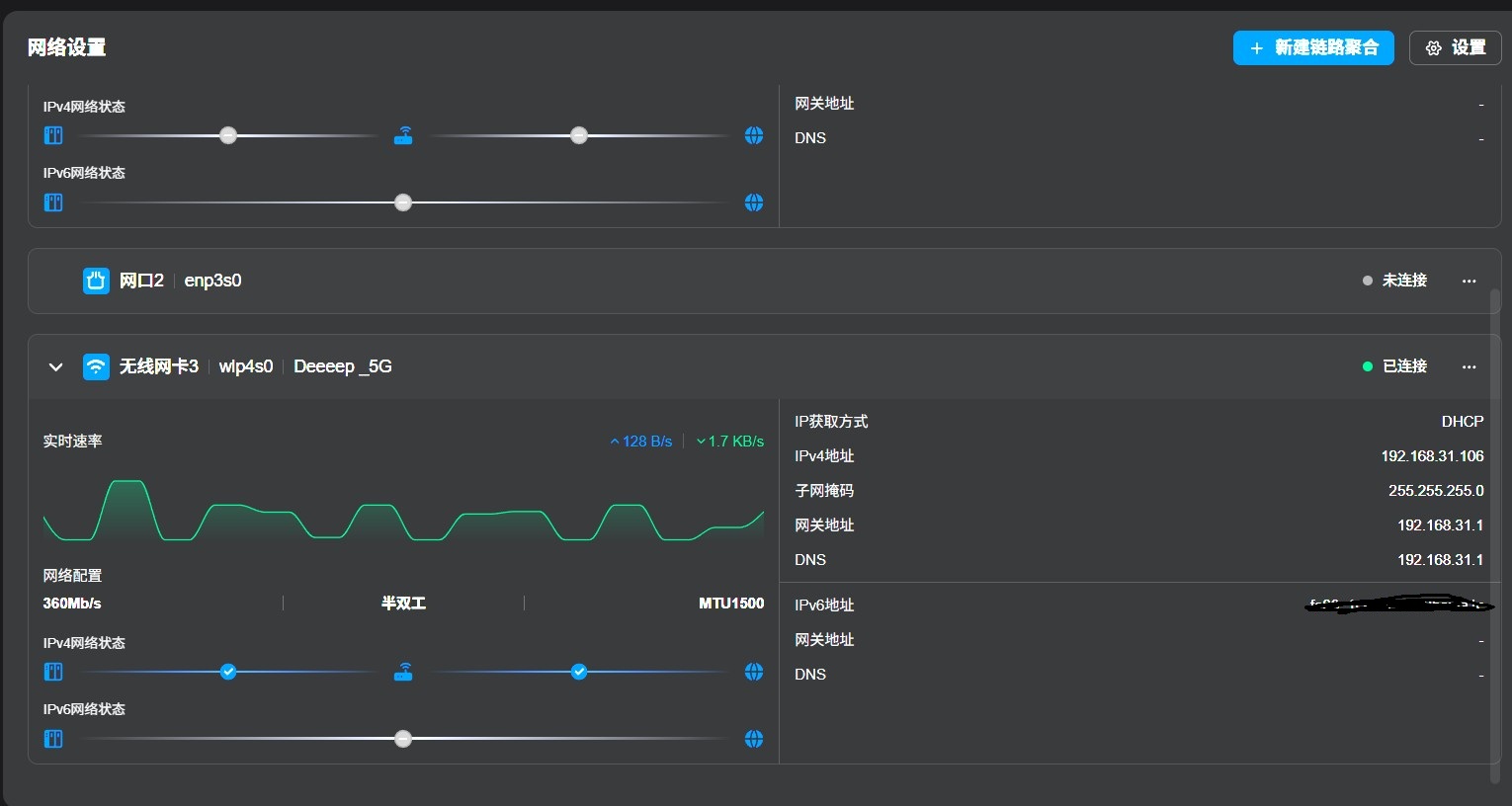Image resolution: width=1512 pixels, height=806 pixels.
Task: Click the router icon in top IPv4 status
Action: point(403,135)
